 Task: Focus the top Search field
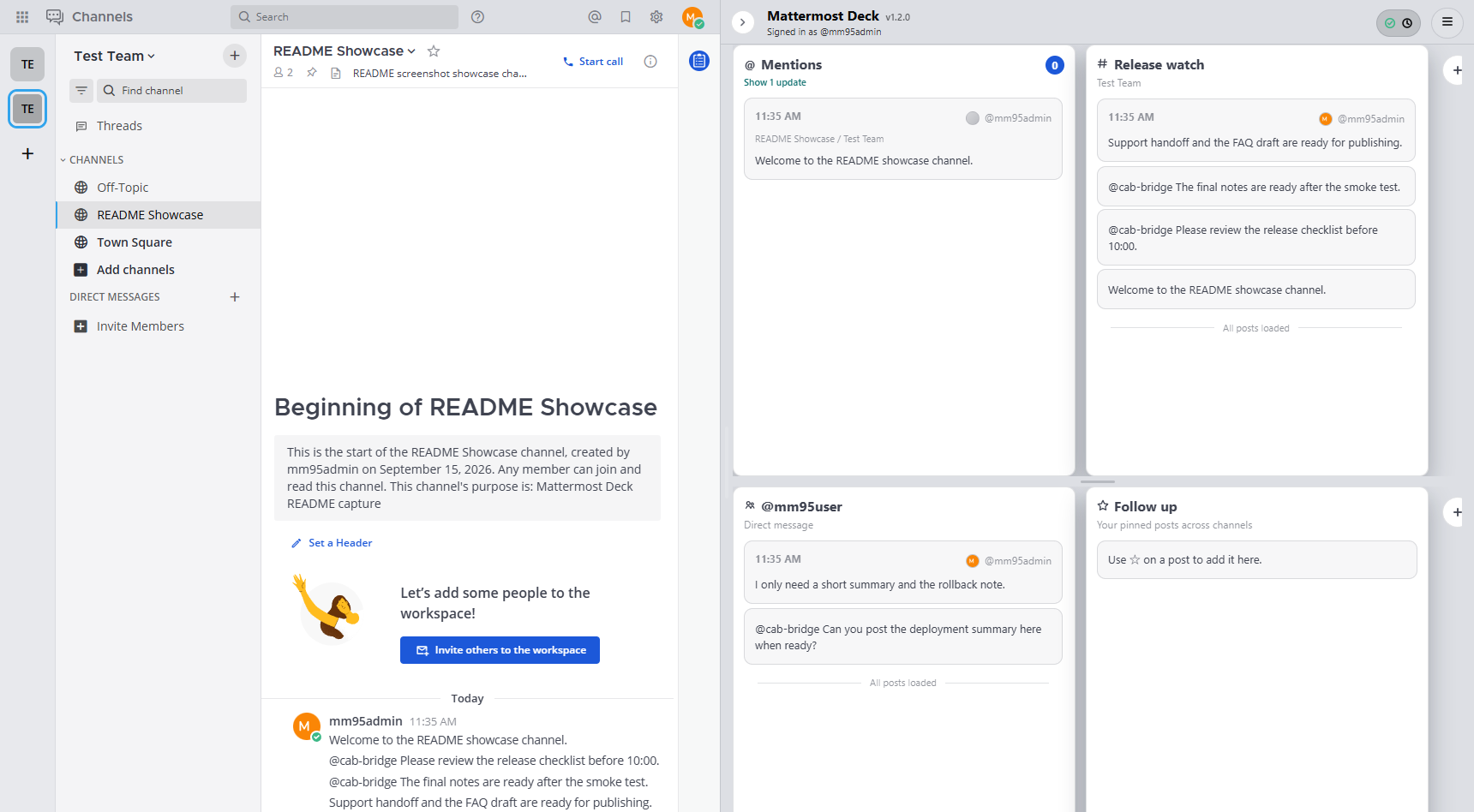click(345, 17)
